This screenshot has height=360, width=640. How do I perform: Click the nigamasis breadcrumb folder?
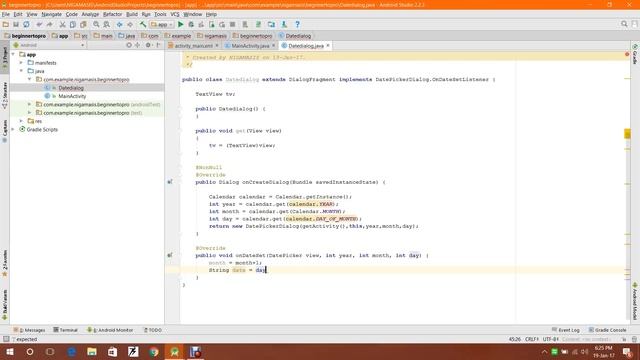tap(212, 36)
